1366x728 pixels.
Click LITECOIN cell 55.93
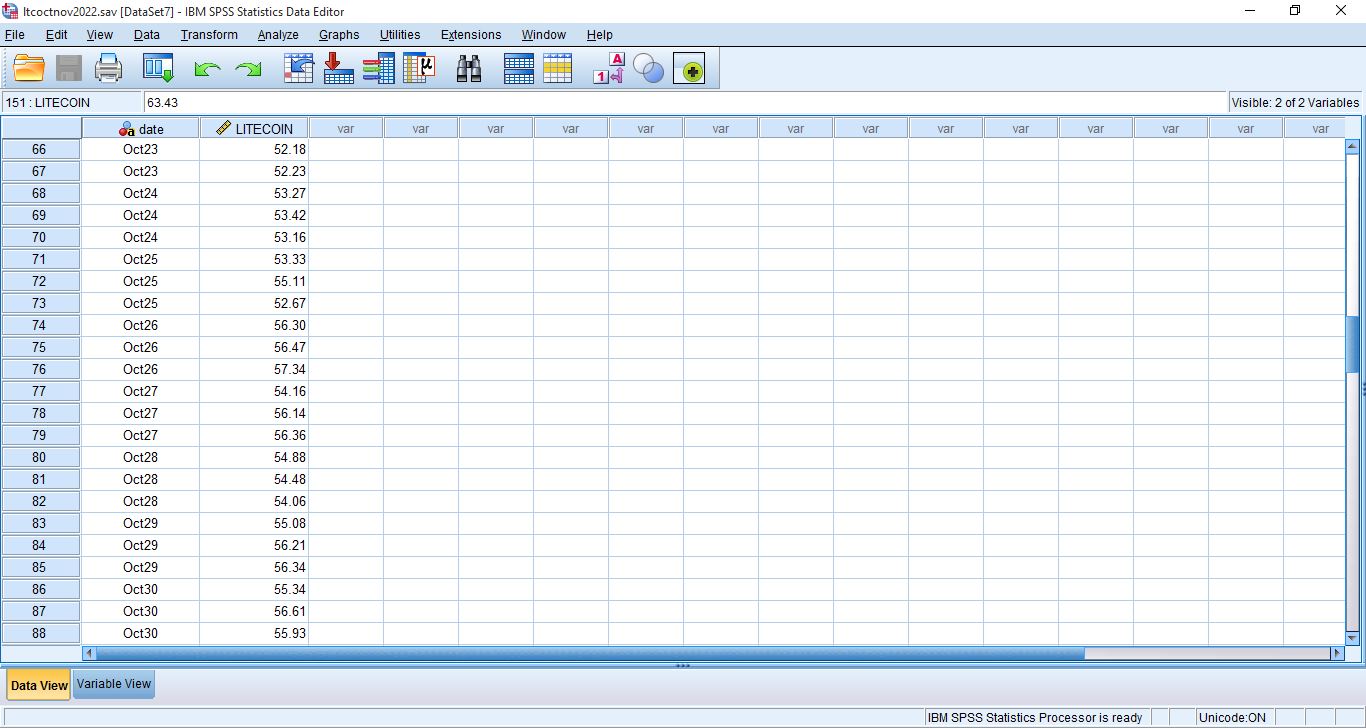click(255, 633)
